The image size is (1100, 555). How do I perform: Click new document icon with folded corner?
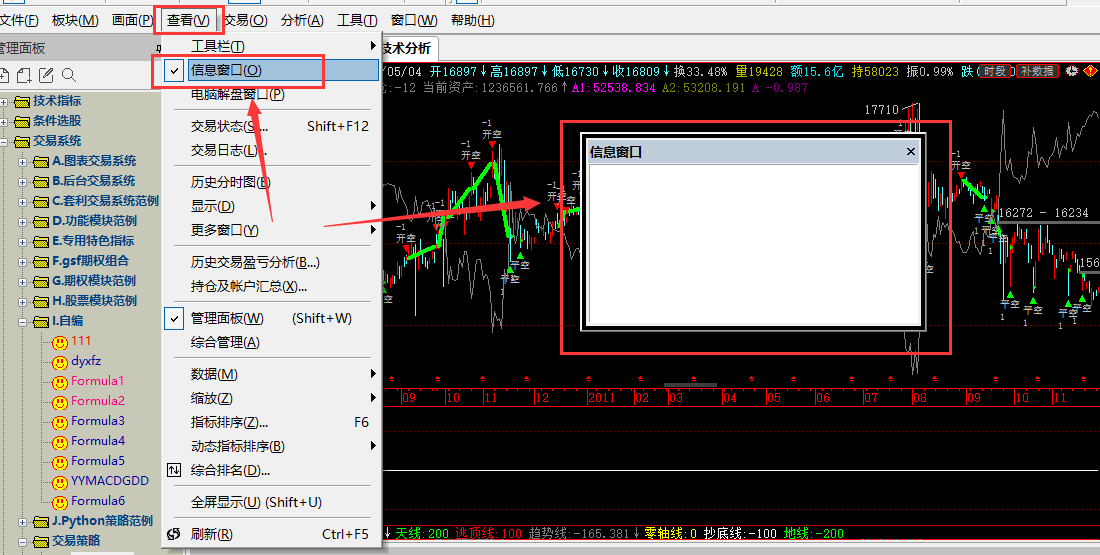25,75
